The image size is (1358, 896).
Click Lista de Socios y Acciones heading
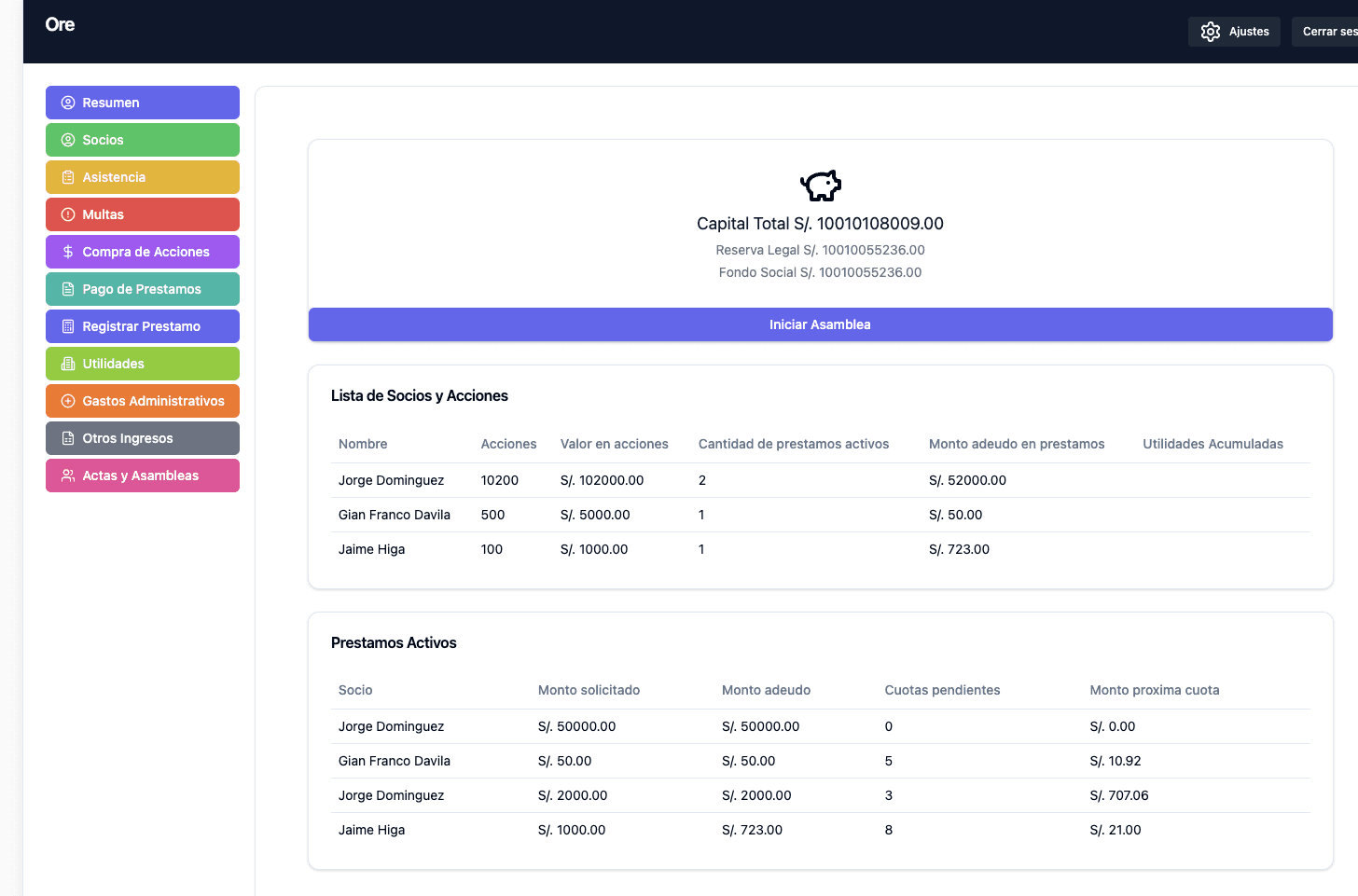click(x=420, y=395)
